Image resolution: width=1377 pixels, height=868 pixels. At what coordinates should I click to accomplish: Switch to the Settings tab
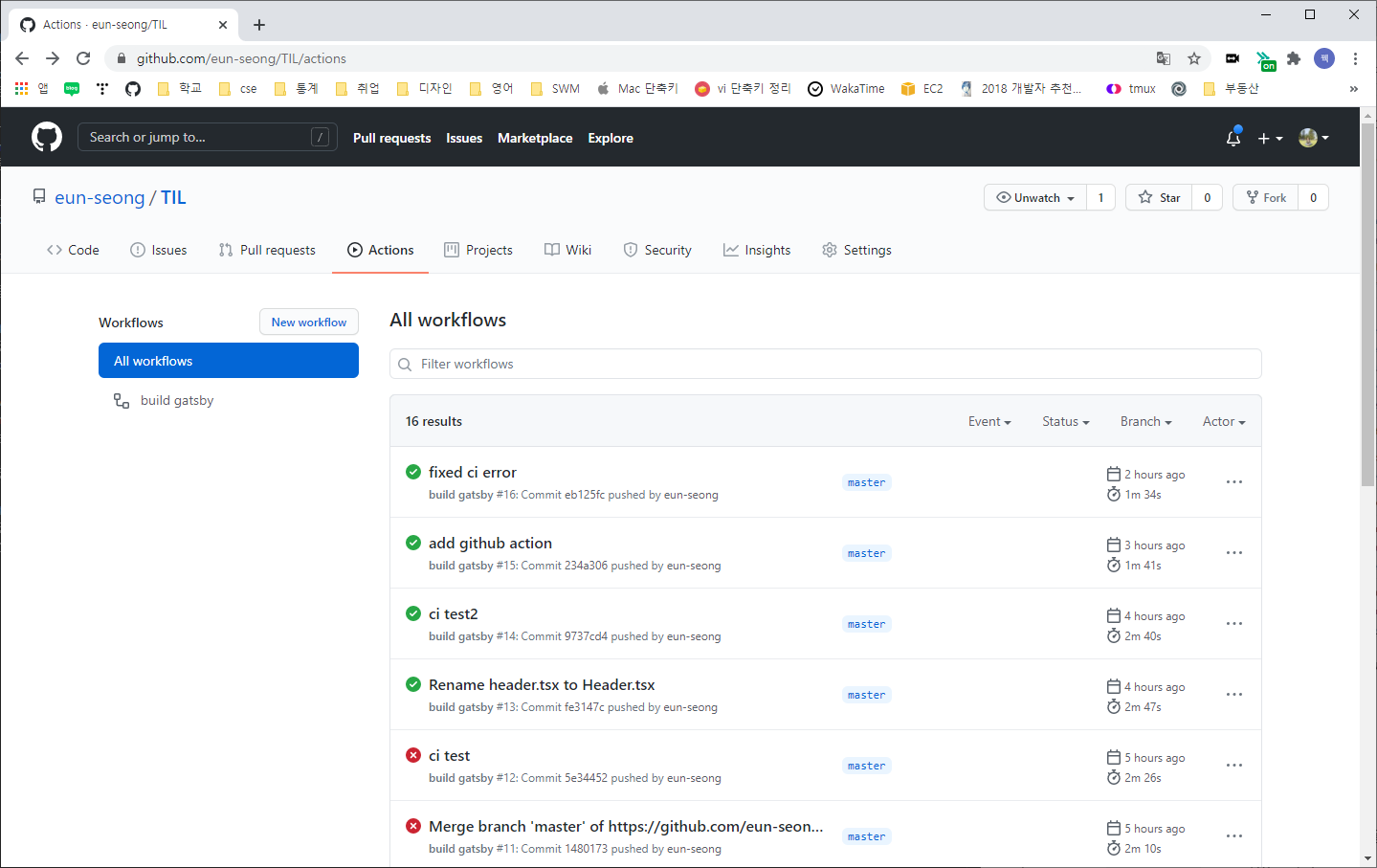pos(856,250)
